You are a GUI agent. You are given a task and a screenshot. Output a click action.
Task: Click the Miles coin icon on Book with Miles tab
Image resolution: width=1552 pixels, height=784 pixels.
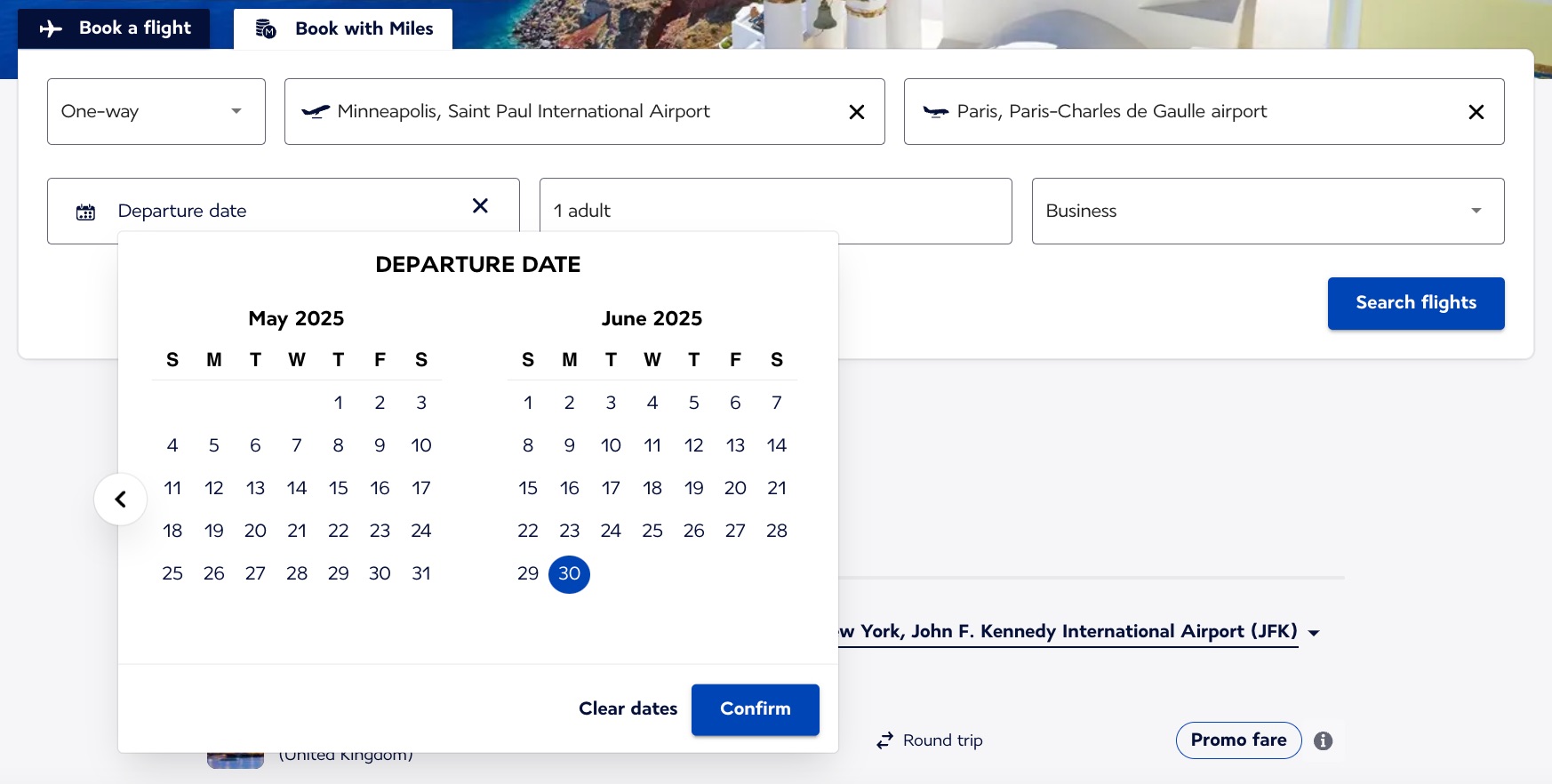263,28
